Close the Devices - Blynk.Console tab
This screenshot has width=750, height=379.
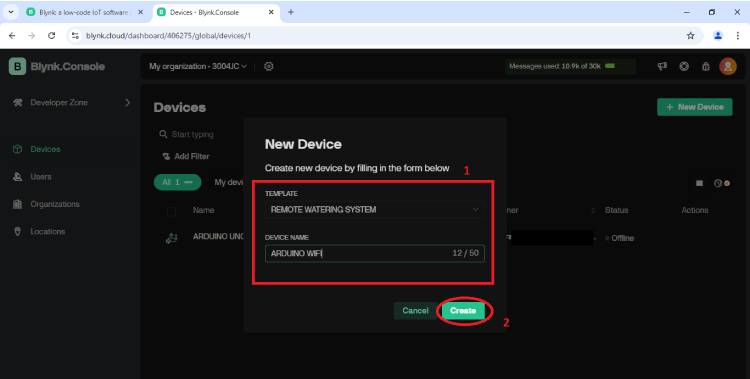(x=271, y=12)
